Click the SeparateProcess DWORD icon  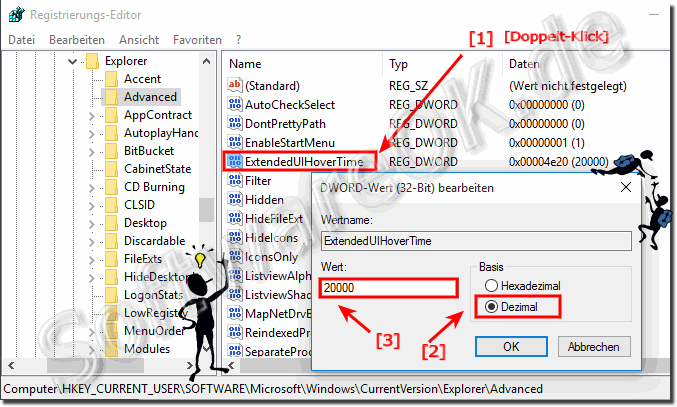(x=234, y=350)
